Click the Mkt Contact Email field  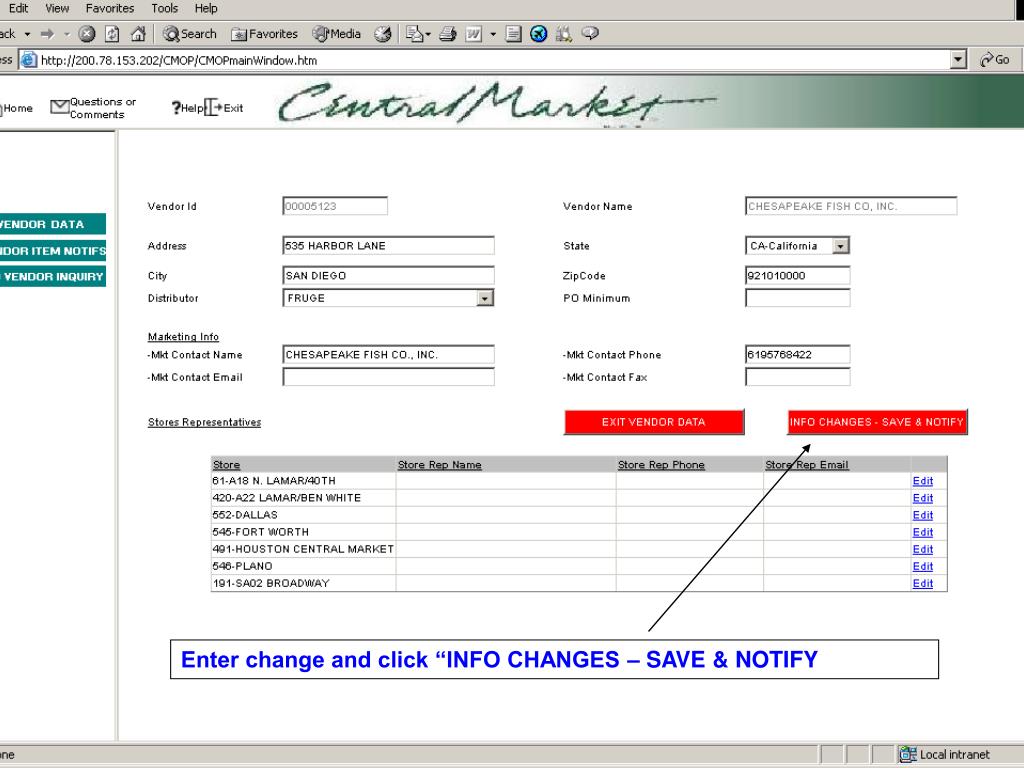[389, 377]
